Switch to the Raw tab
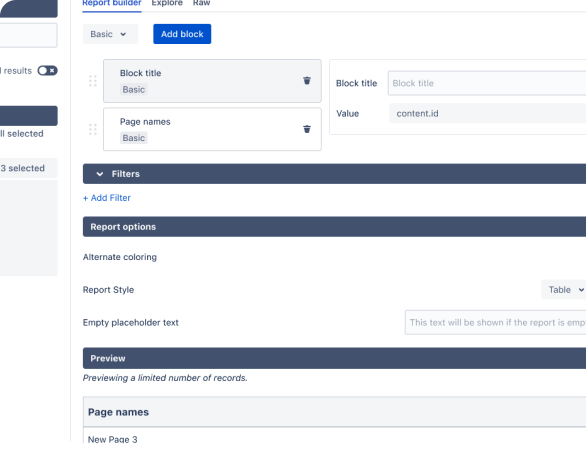This screenshot has height=464, width=586. (x=201, y=3)
